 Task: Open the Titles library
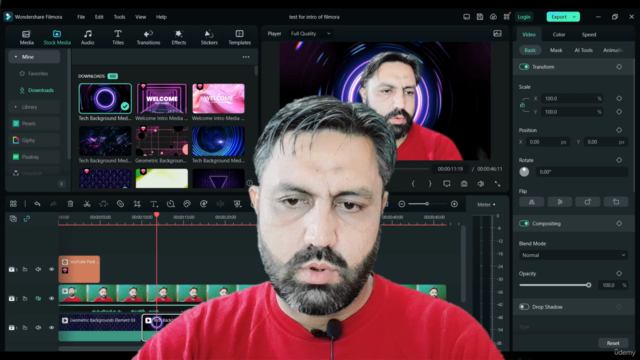pos(118,37)
